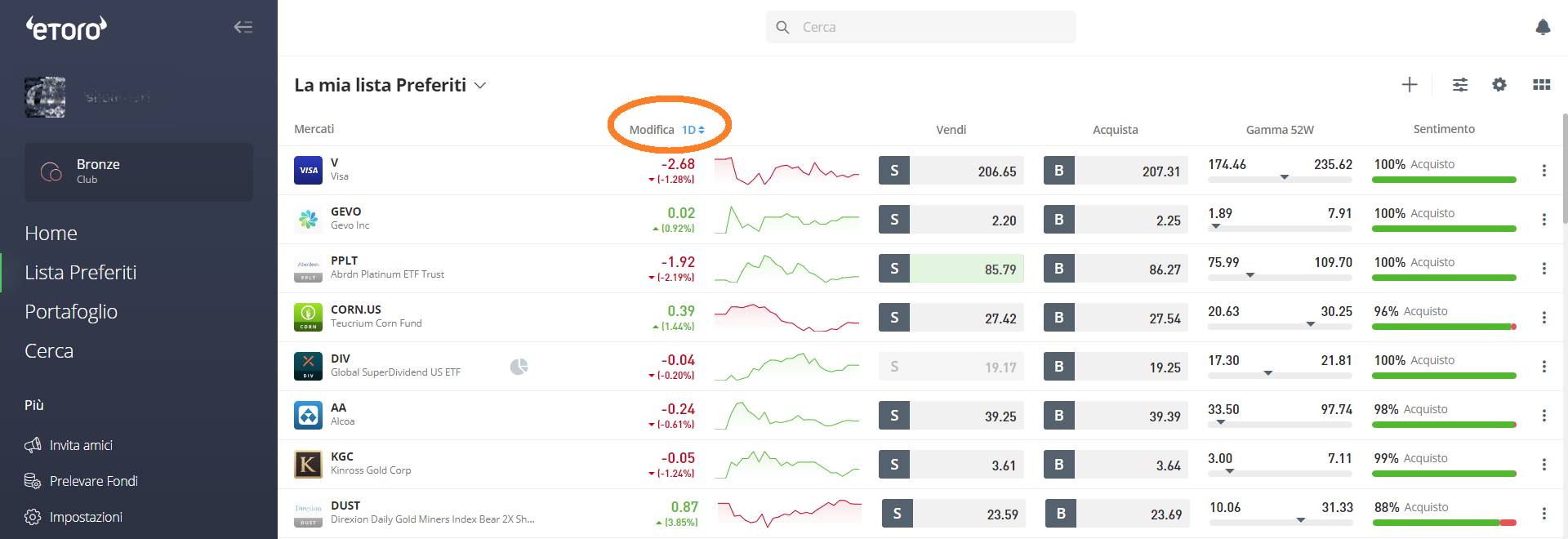Screen dimensions: 1568x539
Task: Click Invita amici link
Action: [69, 445]
